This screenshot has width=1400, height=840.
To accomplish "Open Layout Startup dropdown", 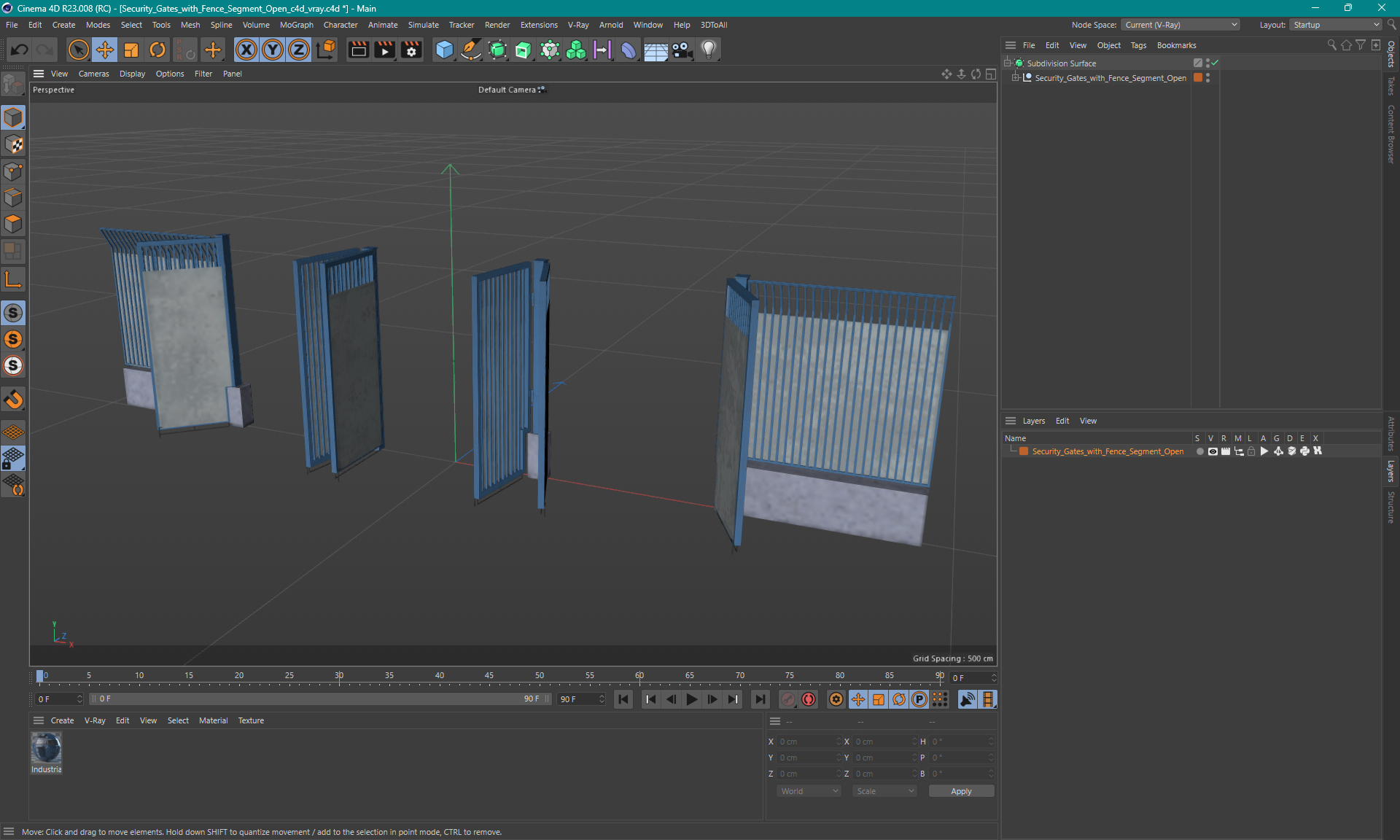I will point(1336,25).
